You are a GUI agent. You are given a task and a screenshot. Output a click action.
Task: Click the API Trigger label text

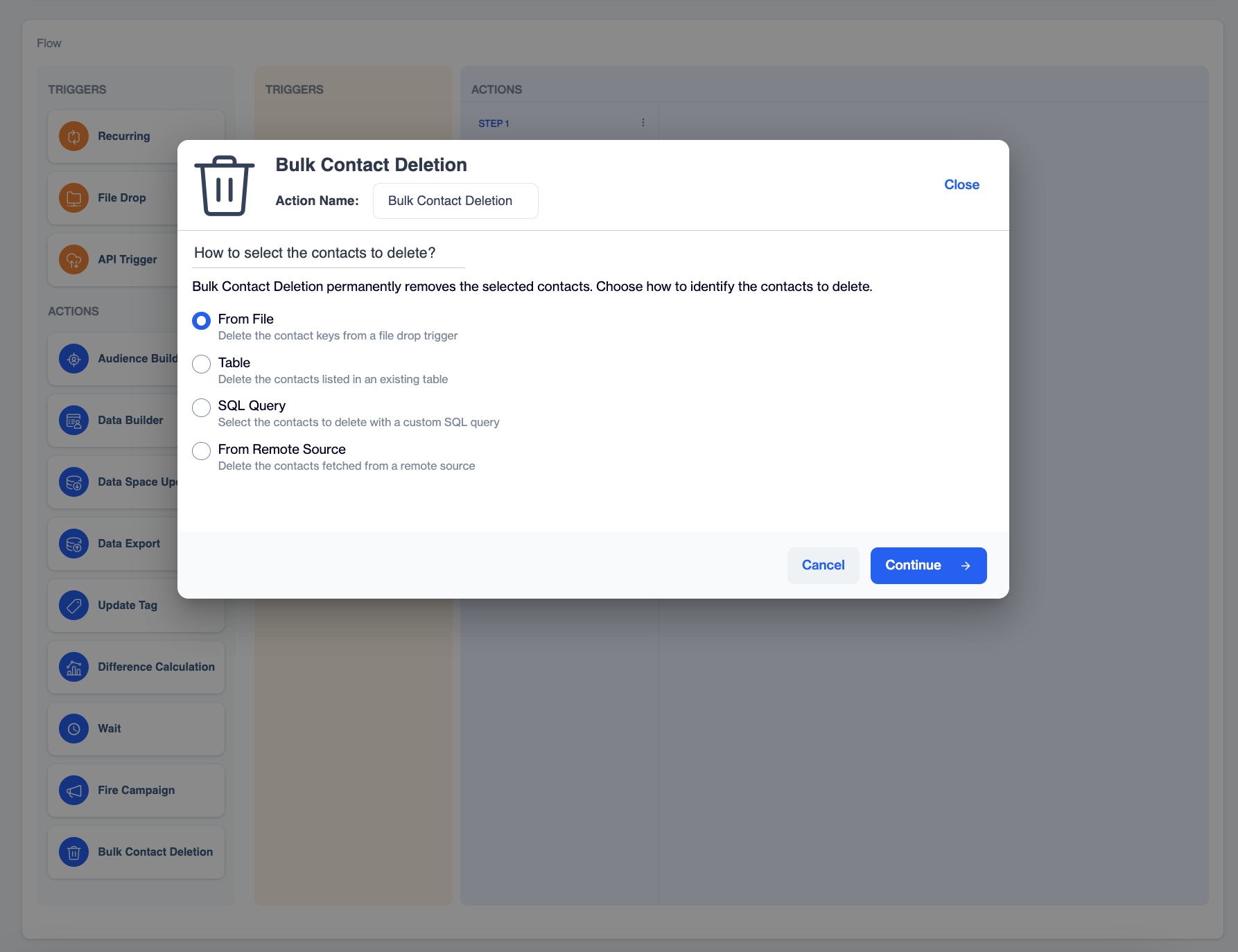click(128, 259)
